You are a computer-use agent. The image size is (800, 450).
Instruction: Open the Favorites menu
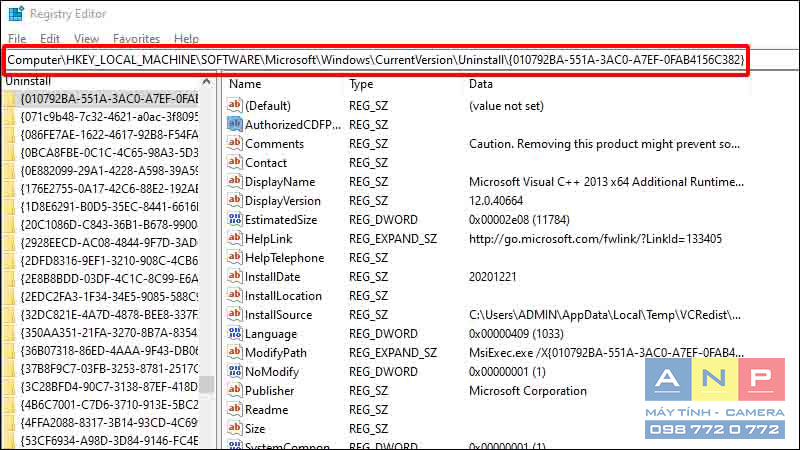click(x=136, y=39)
